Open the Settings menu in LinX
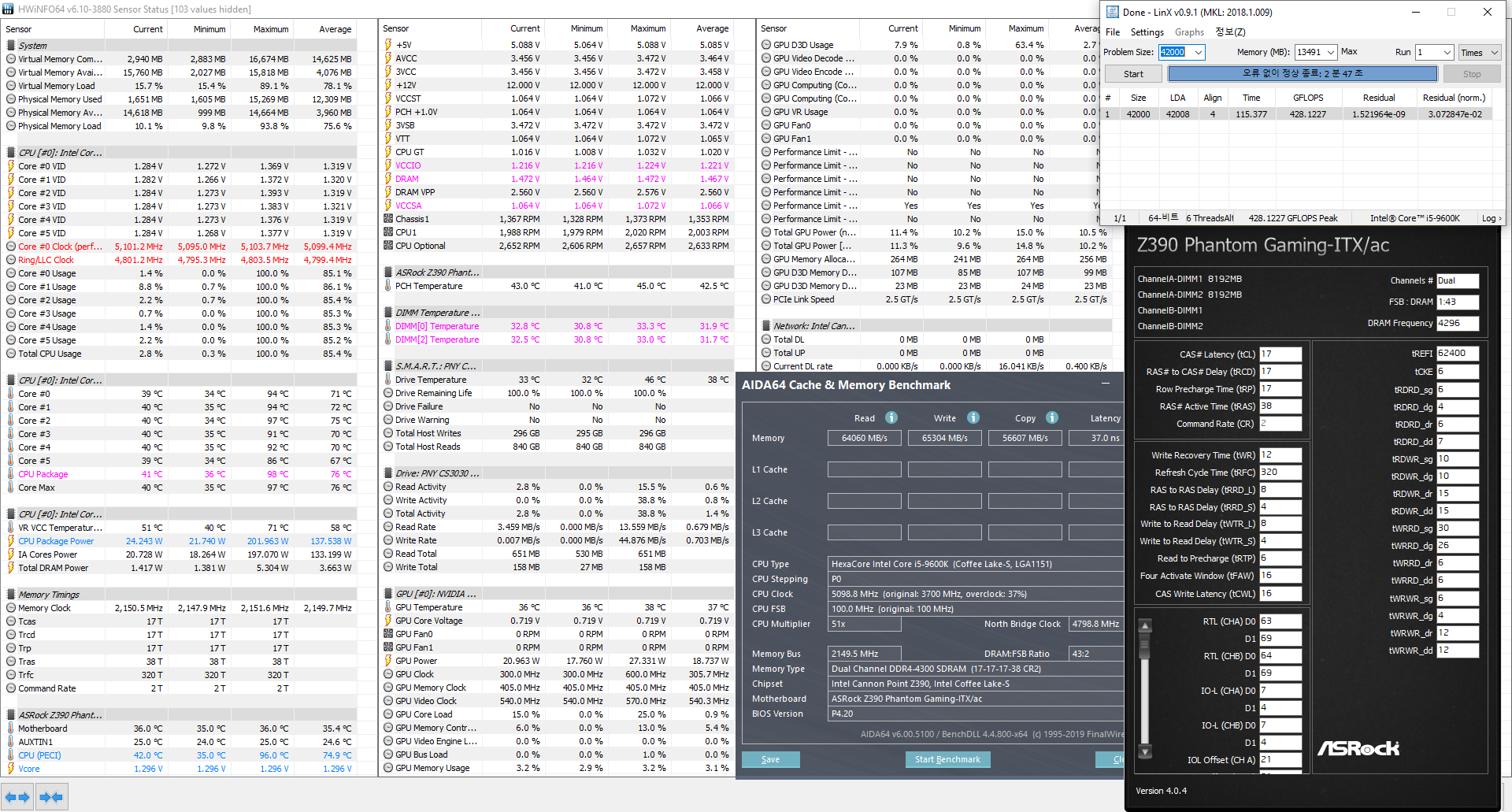 click(1147, 32)
